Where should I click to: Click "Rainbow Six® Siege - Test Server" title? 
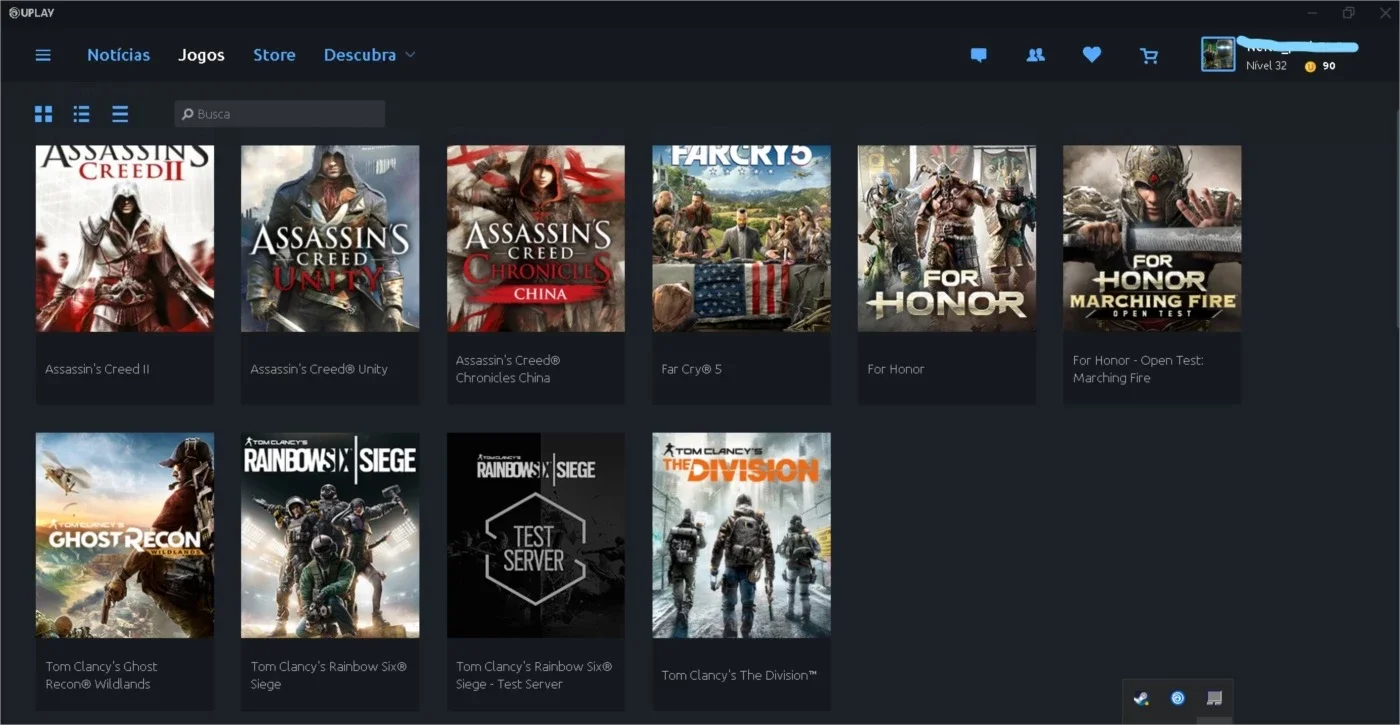pyautogui.click(x=534, y=675)
